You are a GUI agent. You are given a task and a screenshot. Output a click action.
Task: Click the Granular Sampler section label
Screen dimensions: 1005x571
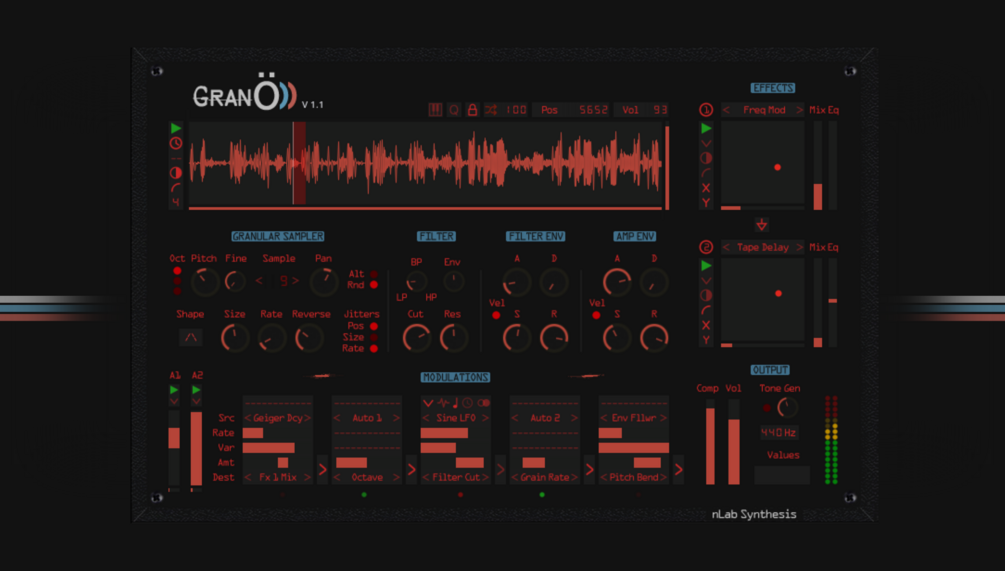tap(278, 236)
